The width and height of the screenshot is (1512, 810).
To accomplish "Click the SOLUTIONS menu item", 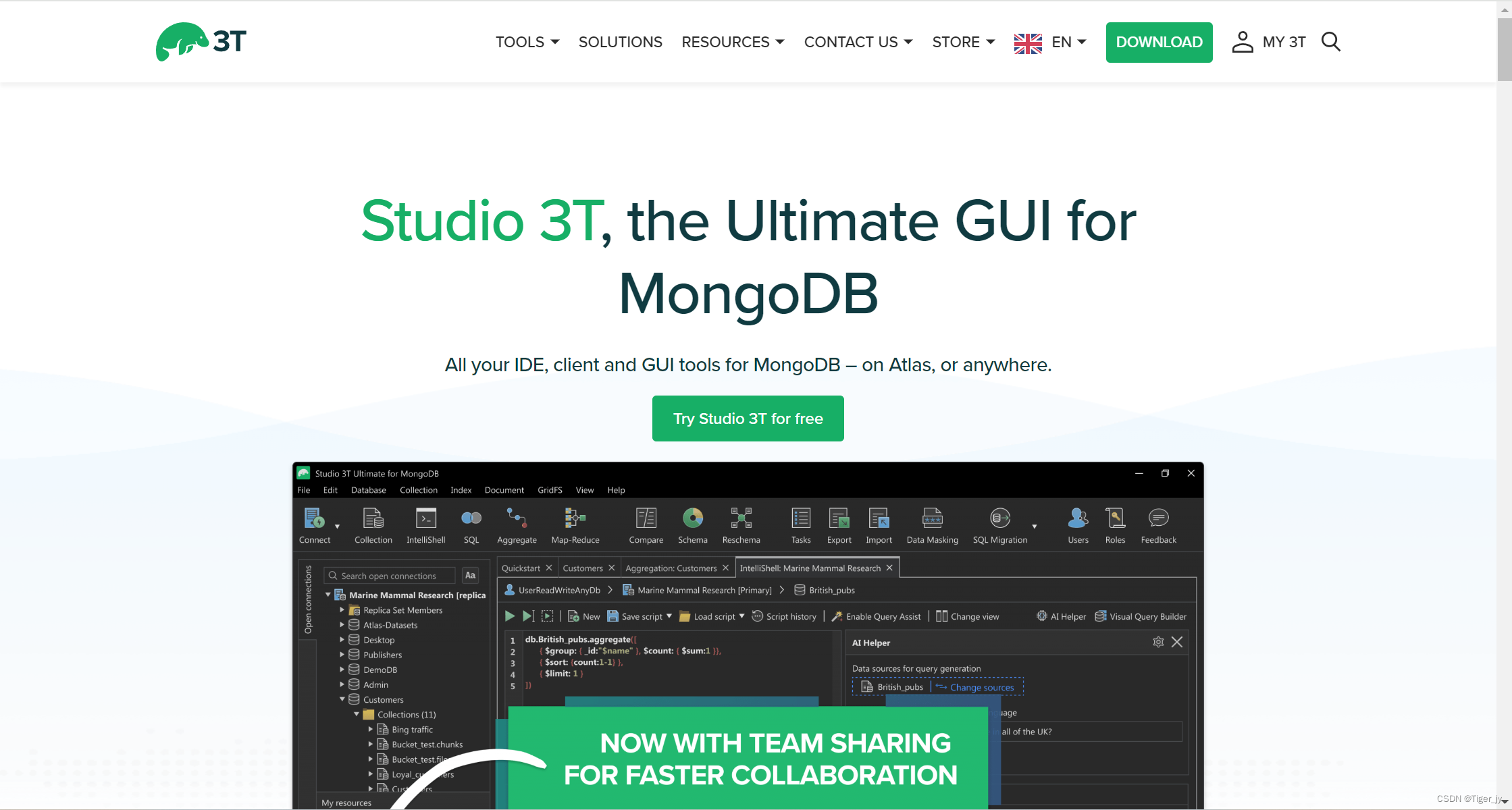I will tap(620, 42).
